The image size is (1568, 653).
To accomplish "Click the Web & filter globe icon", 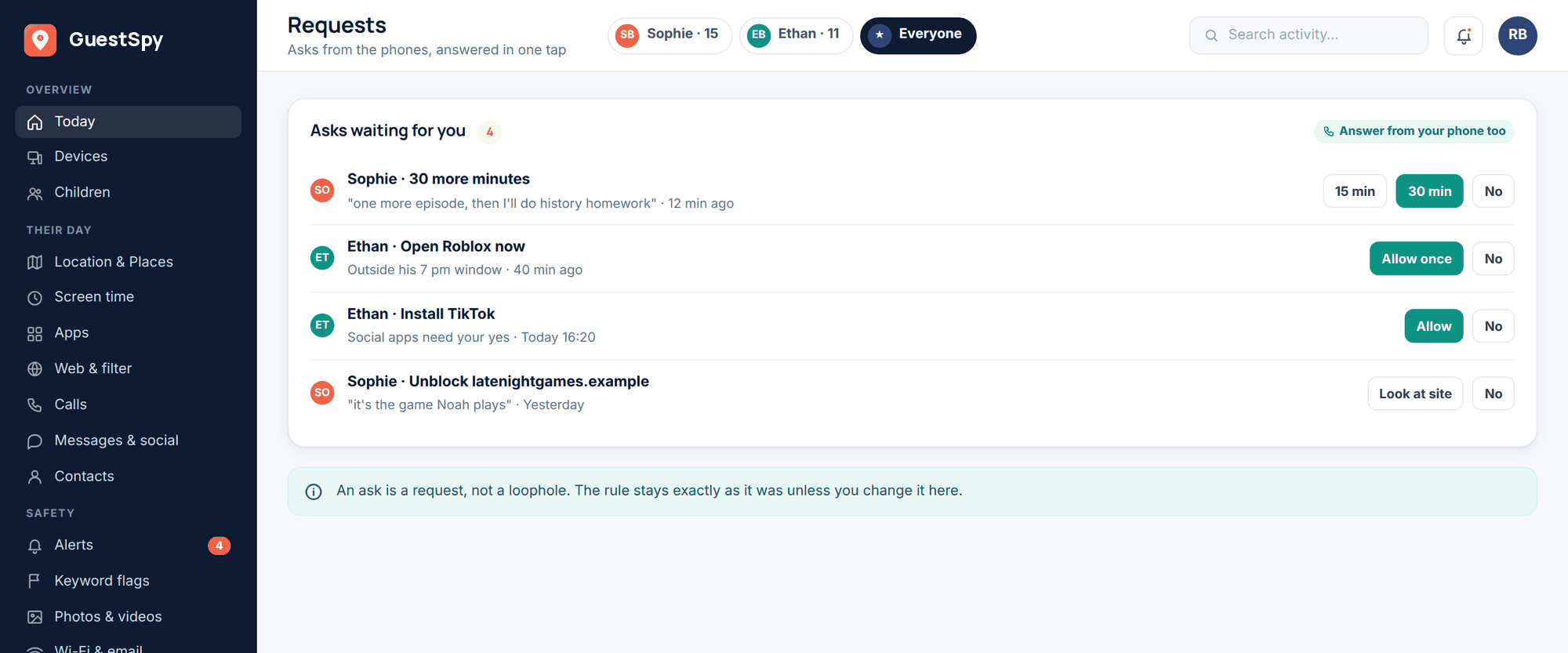I will pos(34,369).
